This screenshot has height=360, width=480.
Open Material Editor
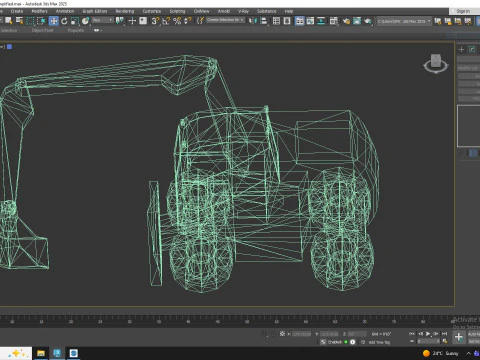333,21
